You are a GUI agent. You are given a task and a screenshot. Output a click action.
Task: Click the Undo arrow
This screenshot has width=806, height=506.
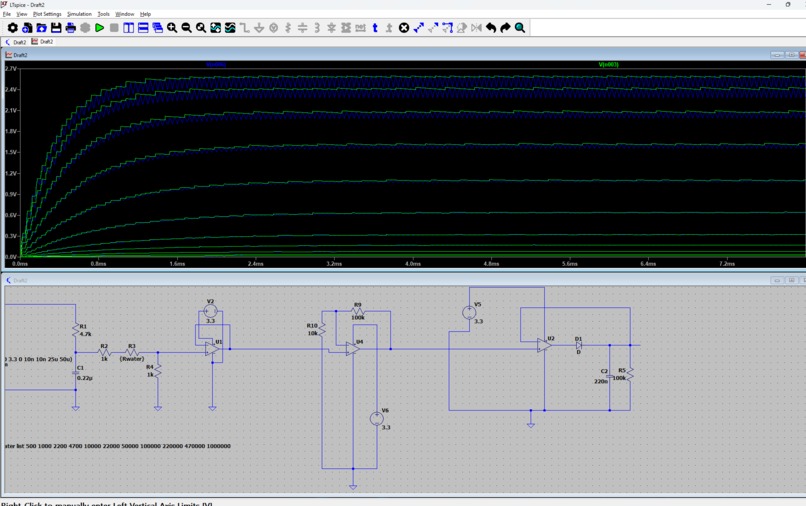(491, 28)
